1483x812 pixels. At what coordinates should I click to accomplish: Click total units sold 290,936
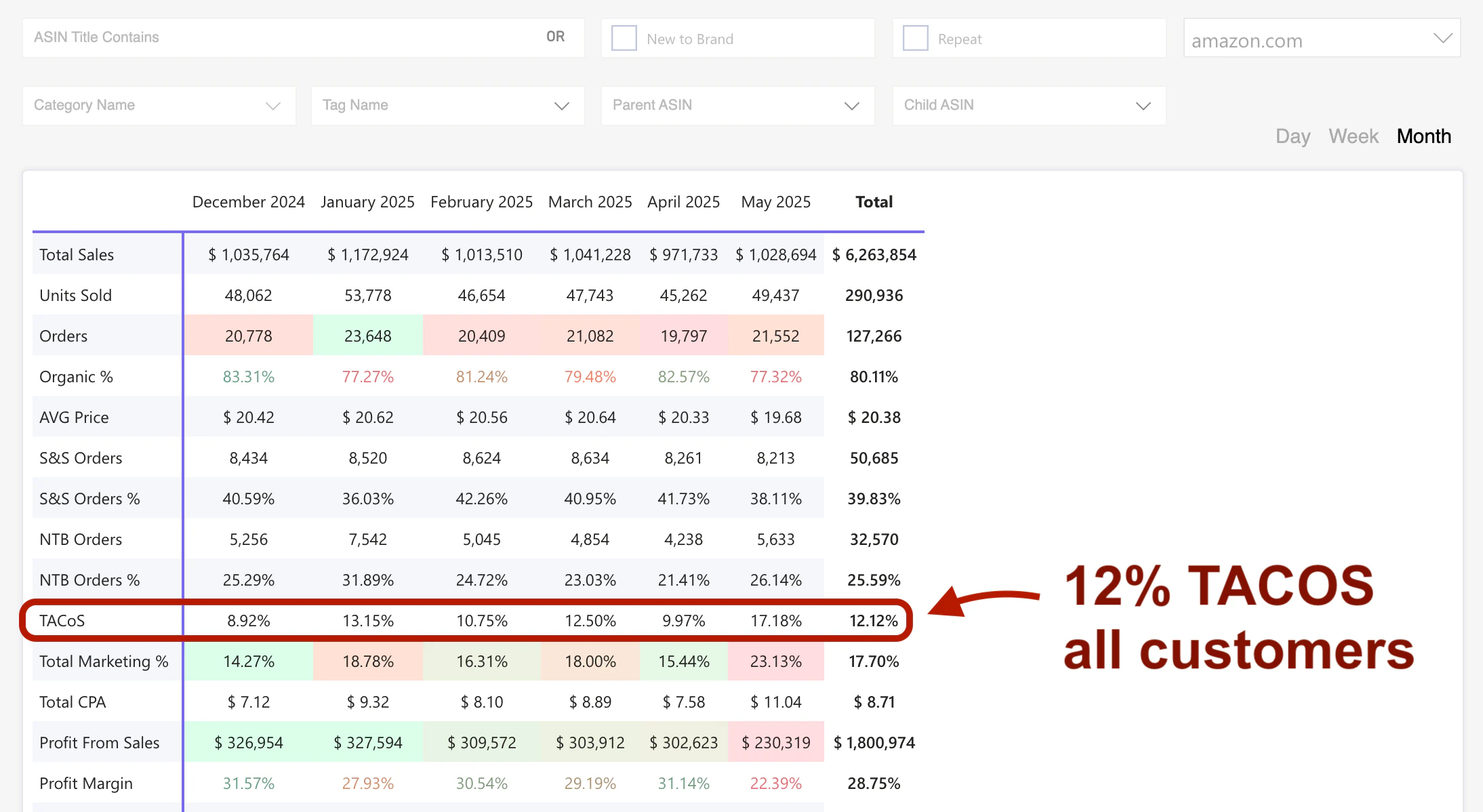[x=874, y=296]
